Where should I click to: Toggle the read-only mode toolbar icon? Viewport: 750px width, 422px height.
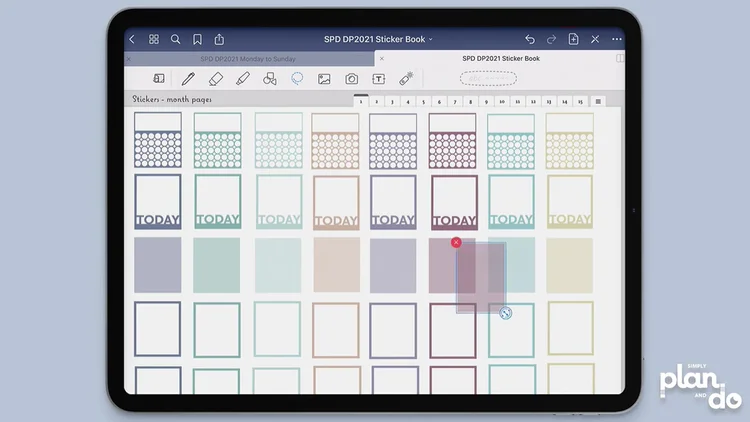(x=159, y=78)
